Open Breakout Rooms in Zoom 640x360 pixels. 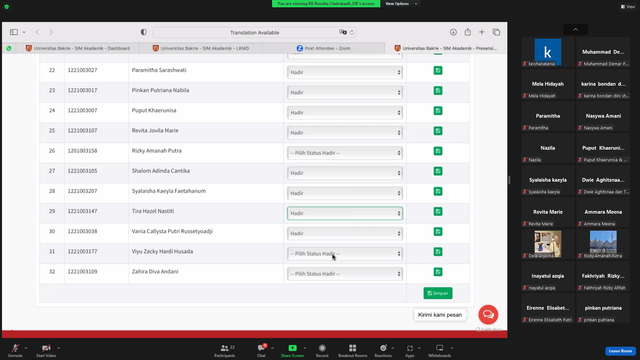click(x=353, y=350)
